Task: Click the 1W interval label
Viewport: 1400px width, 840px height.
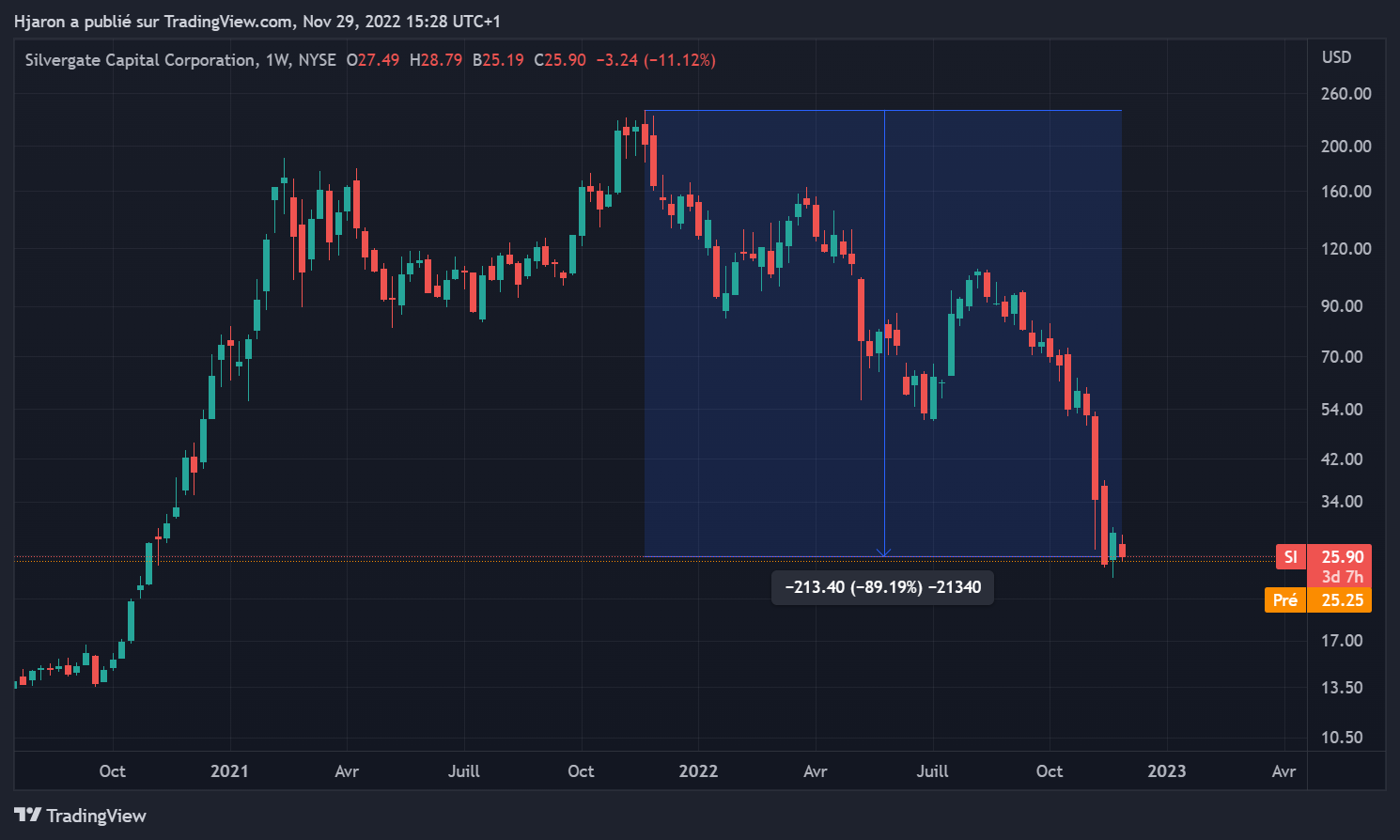Action: pyautogui.click(x=276, y=60)
